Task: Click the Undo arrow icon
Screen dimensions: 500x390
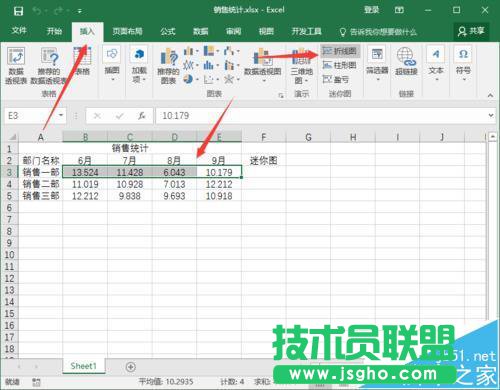Action: pyautogui.click(x=37, y=11)
